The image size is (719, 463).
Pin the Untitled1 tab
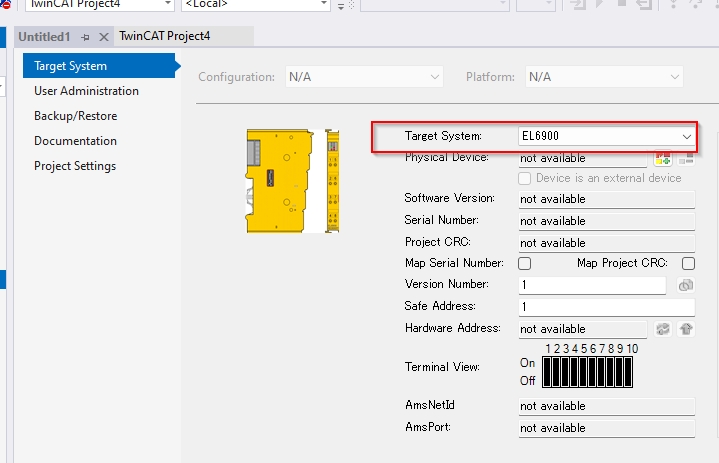(x=85, y=37)
